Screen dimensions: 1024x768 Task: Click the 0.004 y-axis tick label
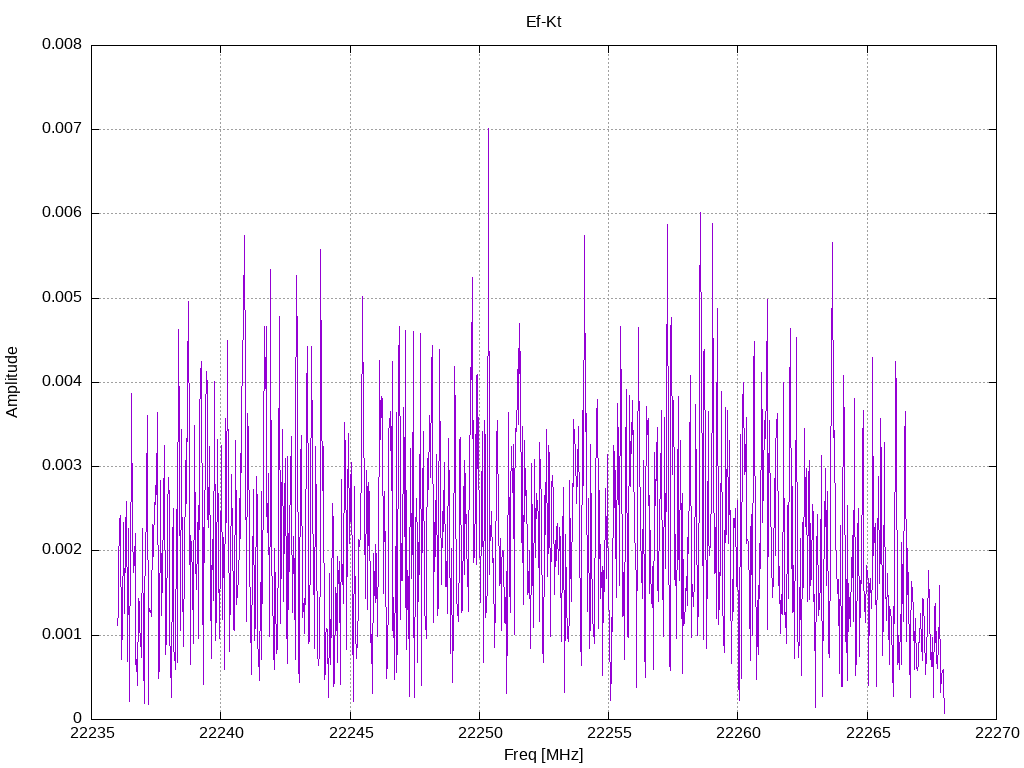(x=61, y=382)
